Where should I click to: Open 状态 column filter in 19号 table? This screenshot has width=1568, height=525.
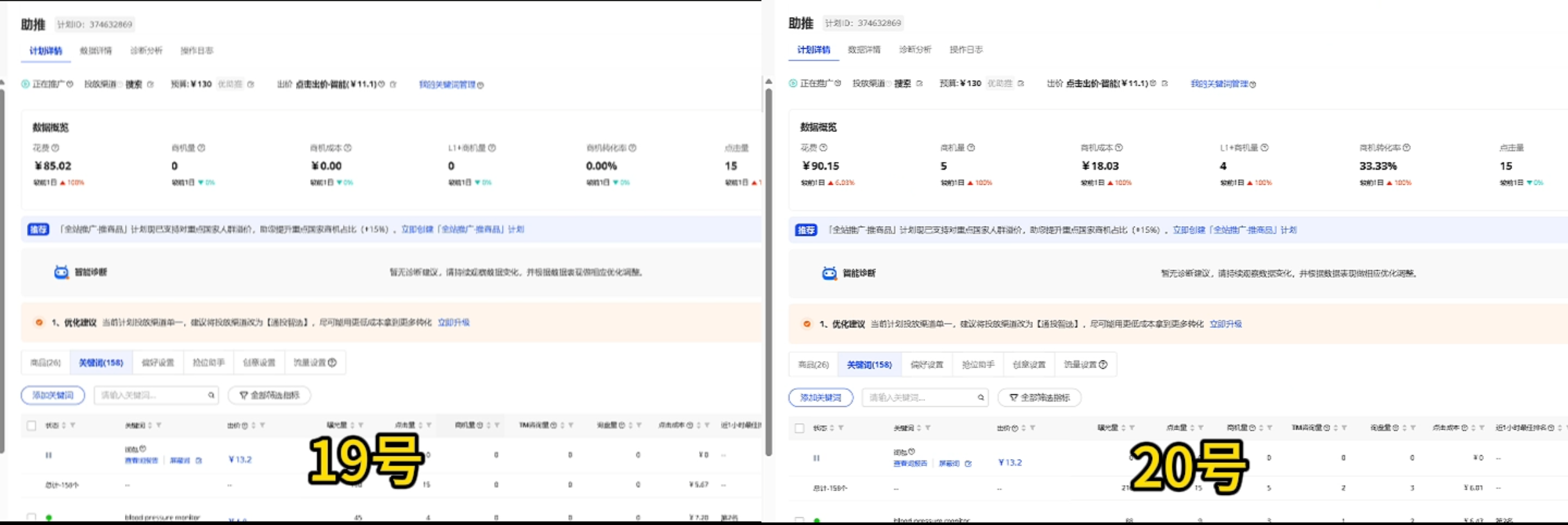[72, 425]
